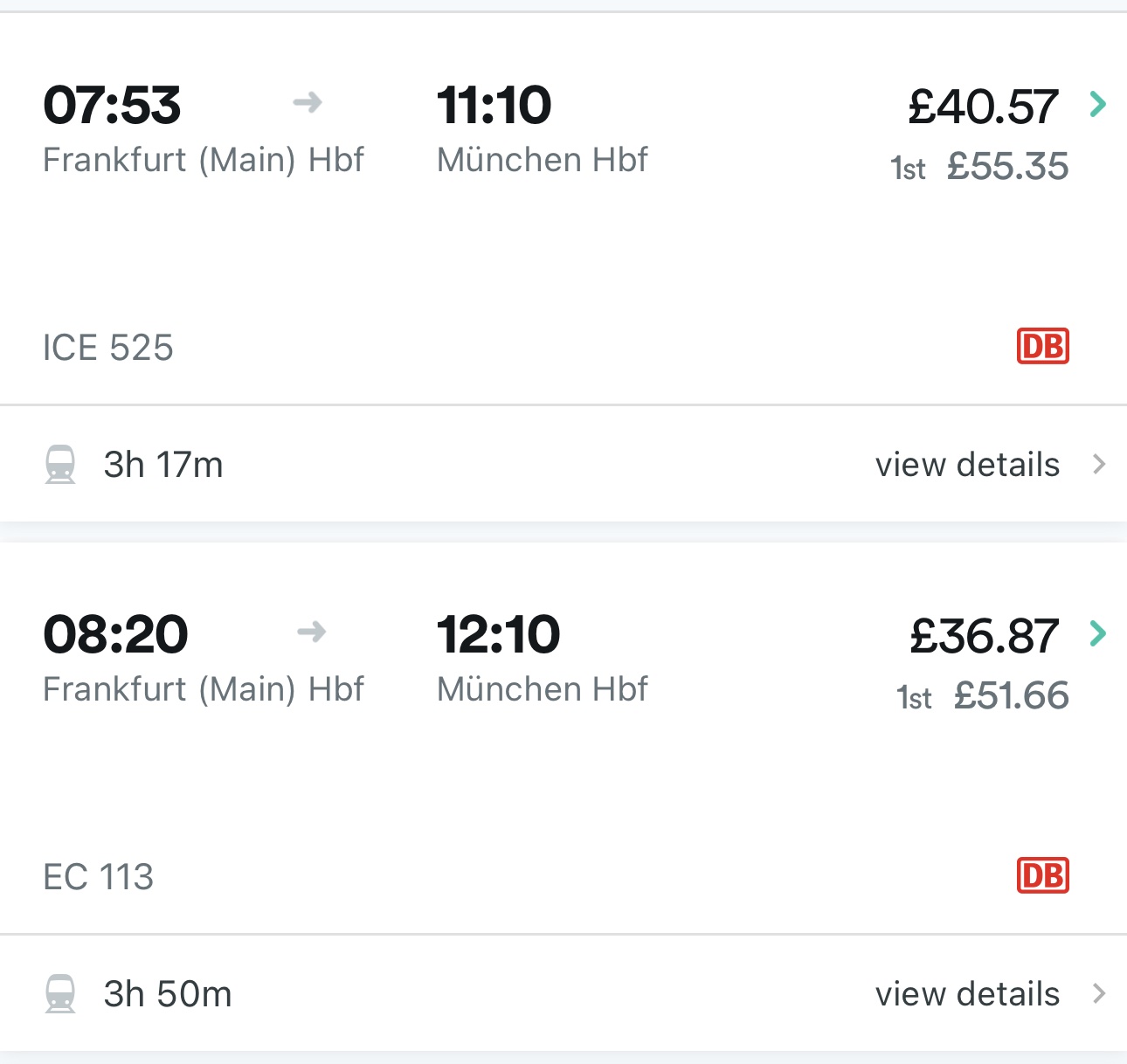Click the train icon beside the 3h 50m duration
The image size is (1127, 1064).
(61, 993)
